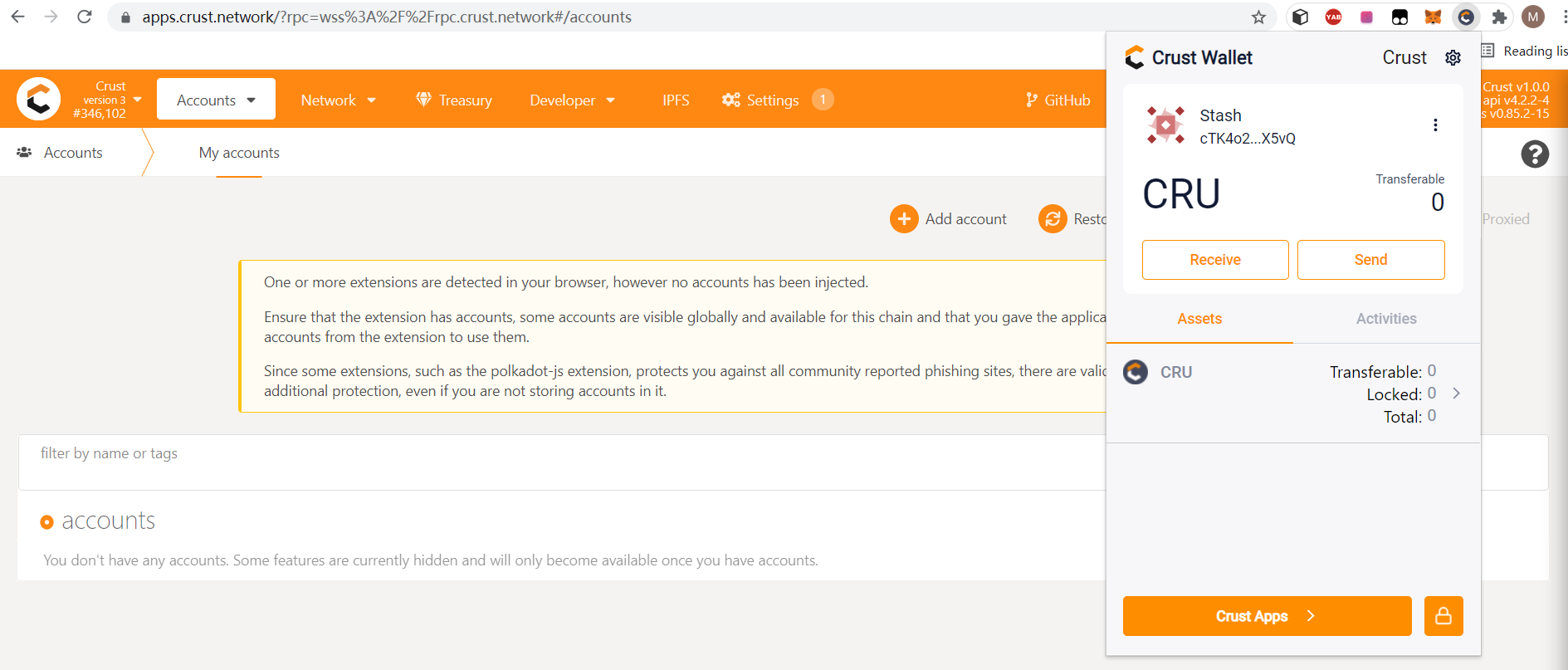The height and width of the screenshot is (670, 1568).
Task: Click the CRU token heading in wallet
Action: [1181, 194]
